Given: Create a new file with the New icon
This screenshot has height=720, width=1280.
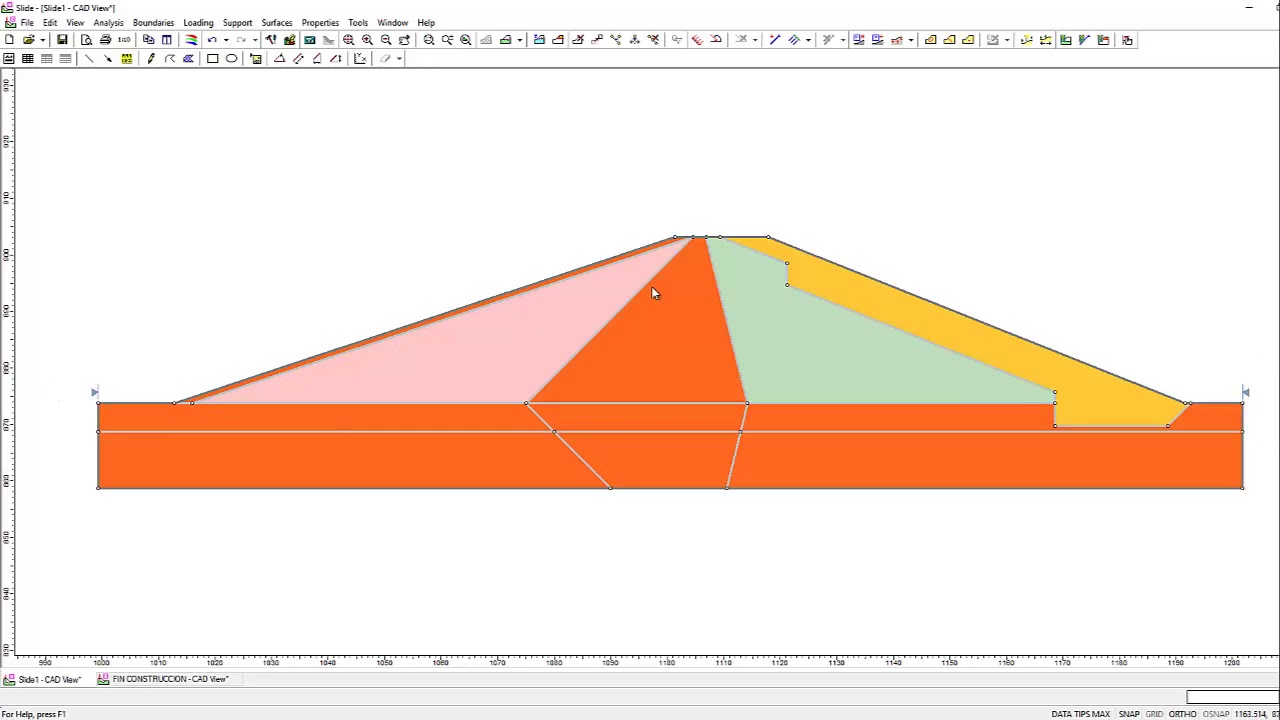Looking at the screenshot, I should coord(9,40).
